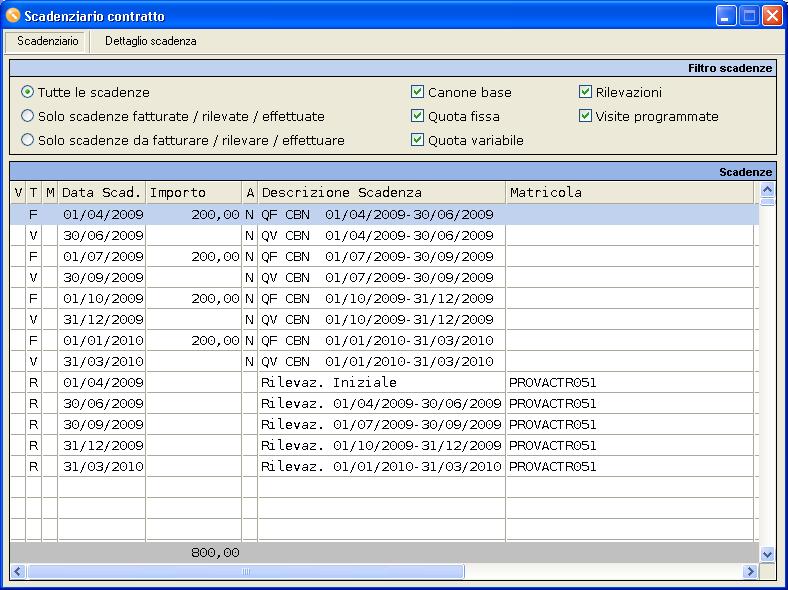Click the V column header
The height and width of the screenshot is (590, 788).
coord(19,192)
